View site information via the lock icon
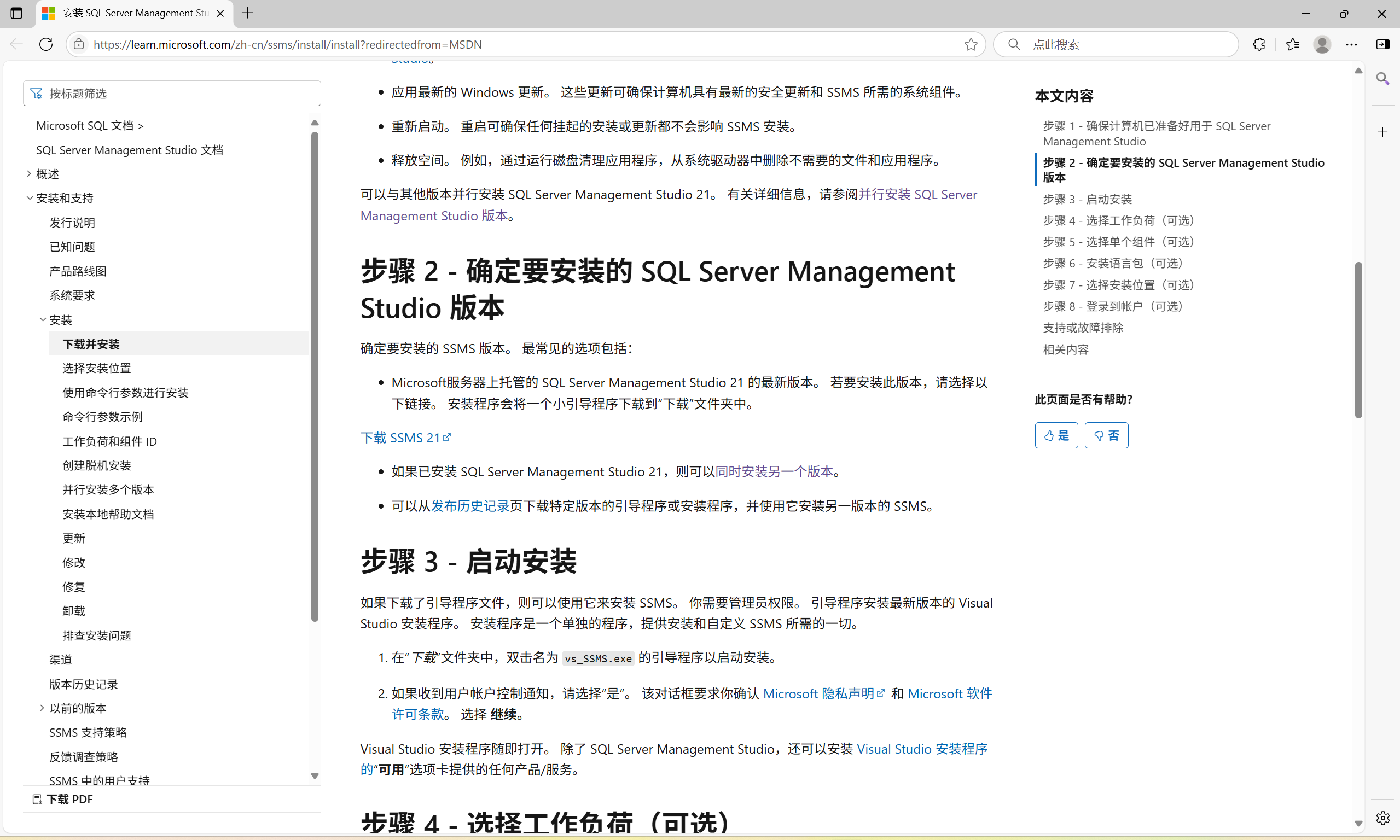 [x=79, y=44]
